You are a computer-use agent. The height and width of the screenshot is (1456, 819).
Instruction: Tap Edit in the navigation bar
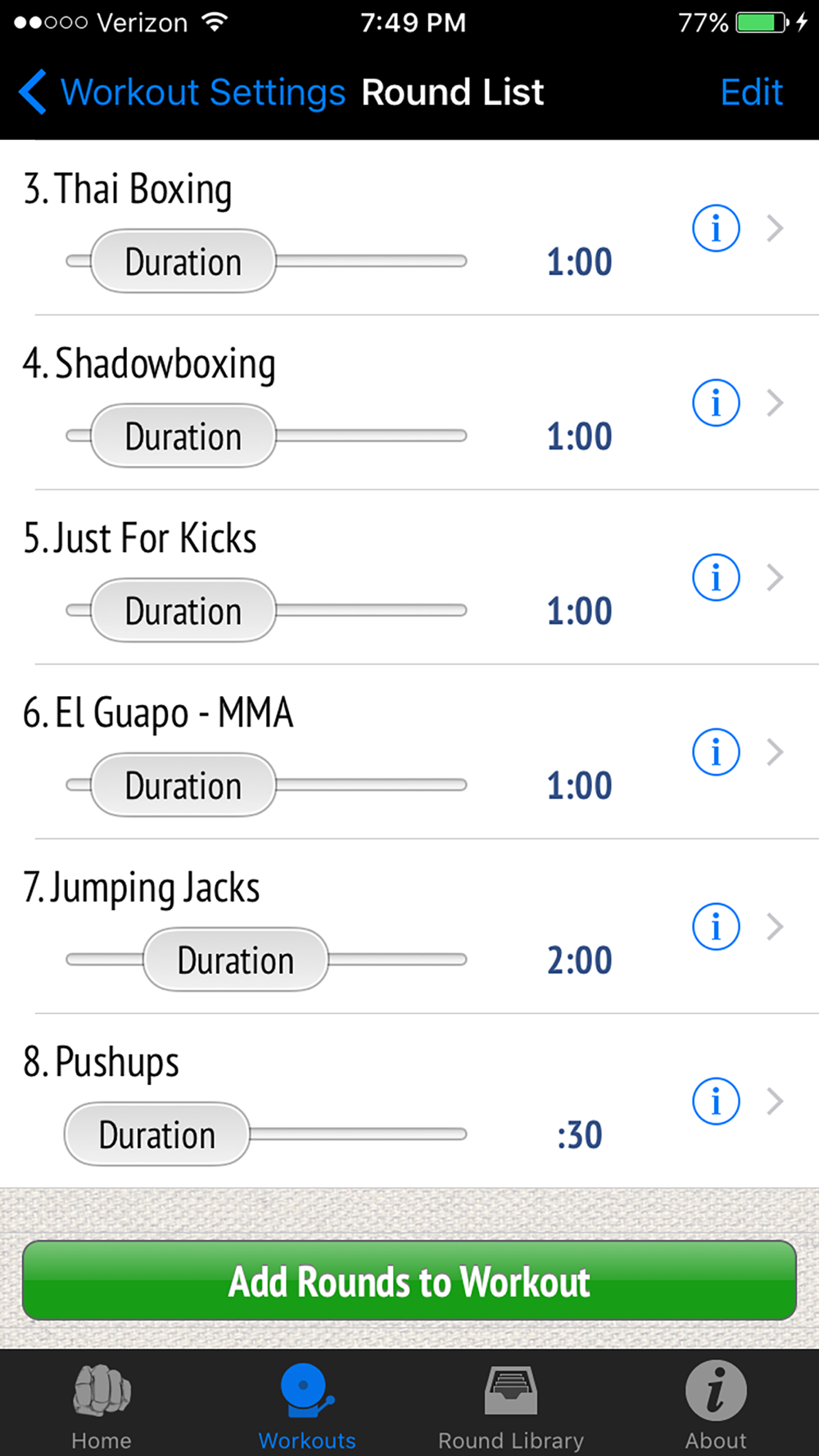(x=751, y=93)
